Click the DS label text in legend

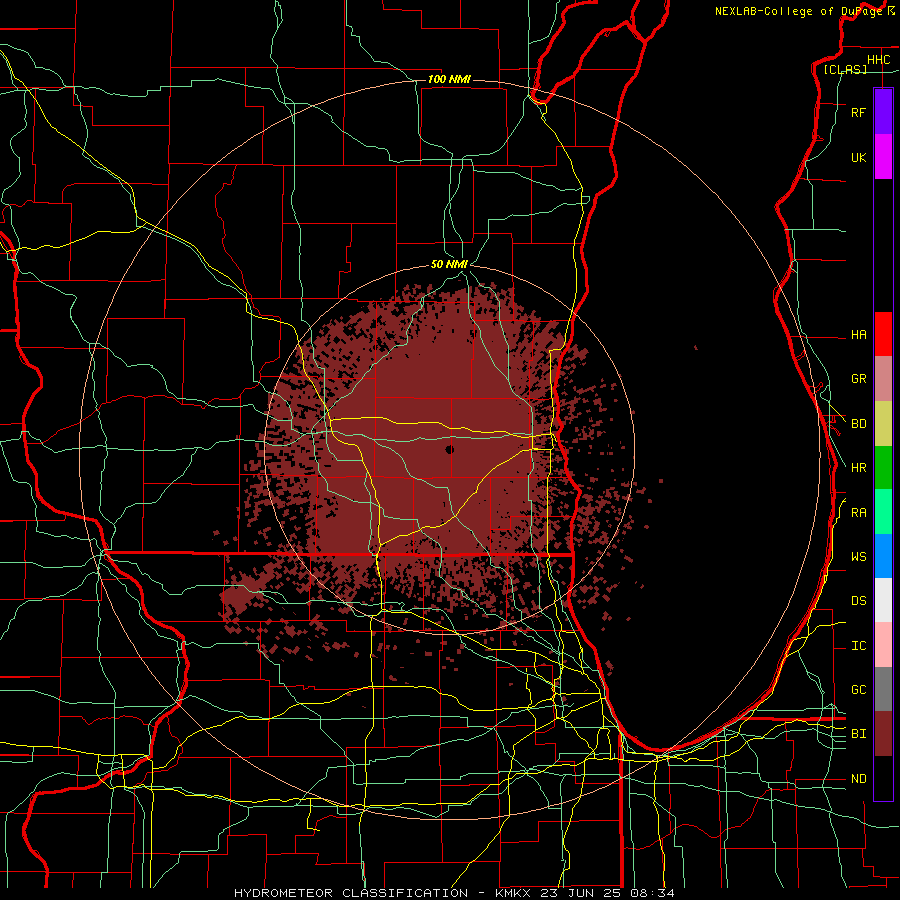[858, 601]
